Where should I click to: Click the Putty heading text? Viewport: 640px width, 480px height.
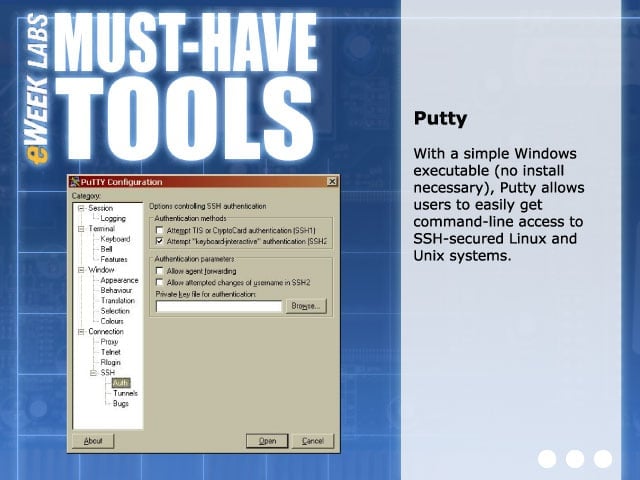coord(440,119)
